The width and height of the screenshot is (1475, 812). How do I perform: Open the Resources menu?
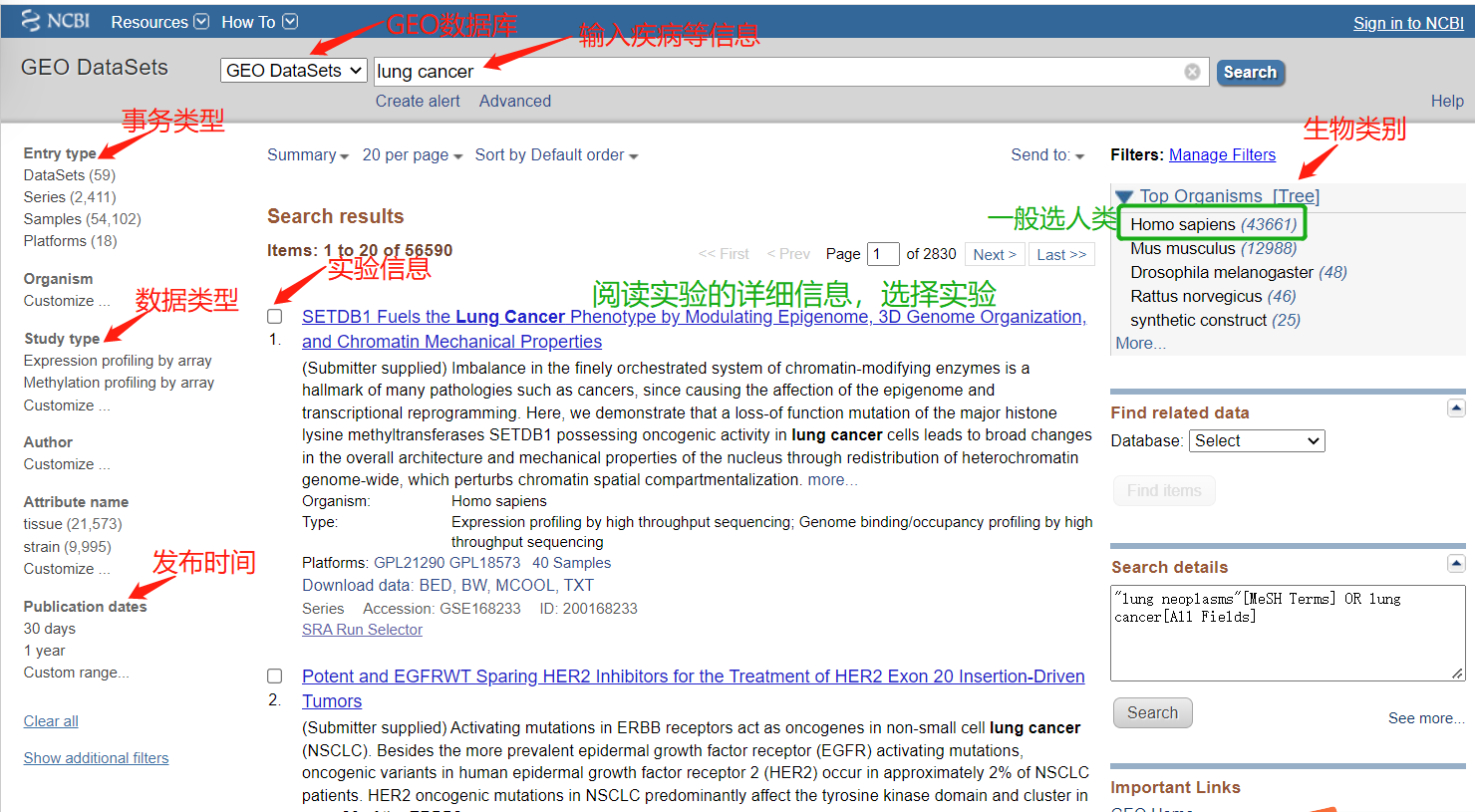pos(157,21)
